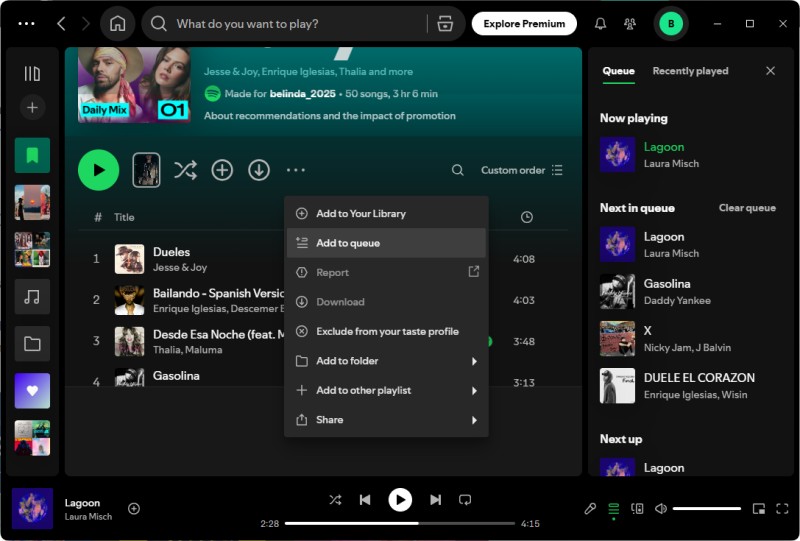Open the three-dot app menu
The width and height of the screenshot is (800, 541).
[x=27, y=23]
